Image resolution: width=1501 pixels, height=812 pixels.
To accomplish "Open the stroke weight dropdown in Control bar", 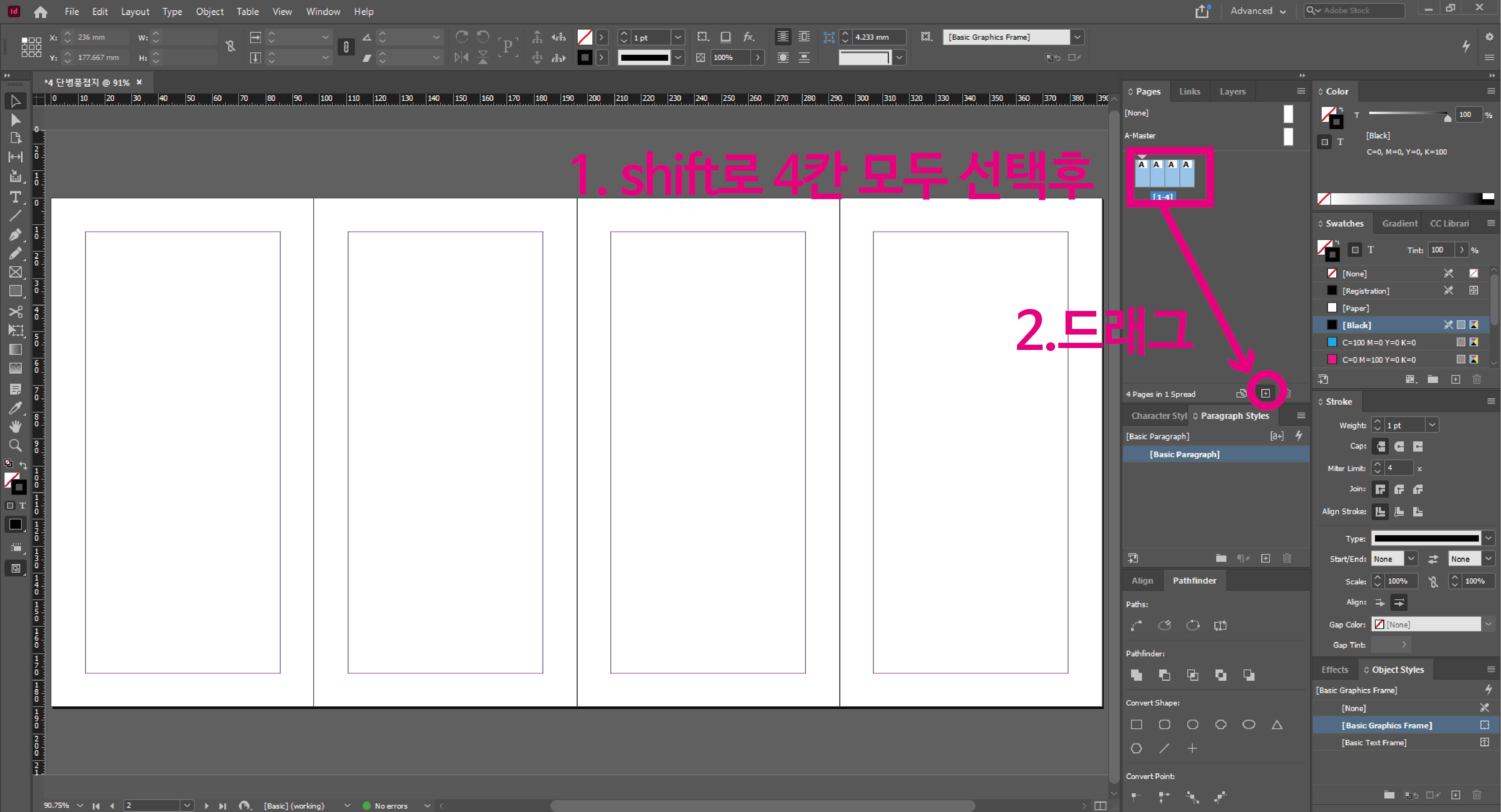I will [678, 37].
